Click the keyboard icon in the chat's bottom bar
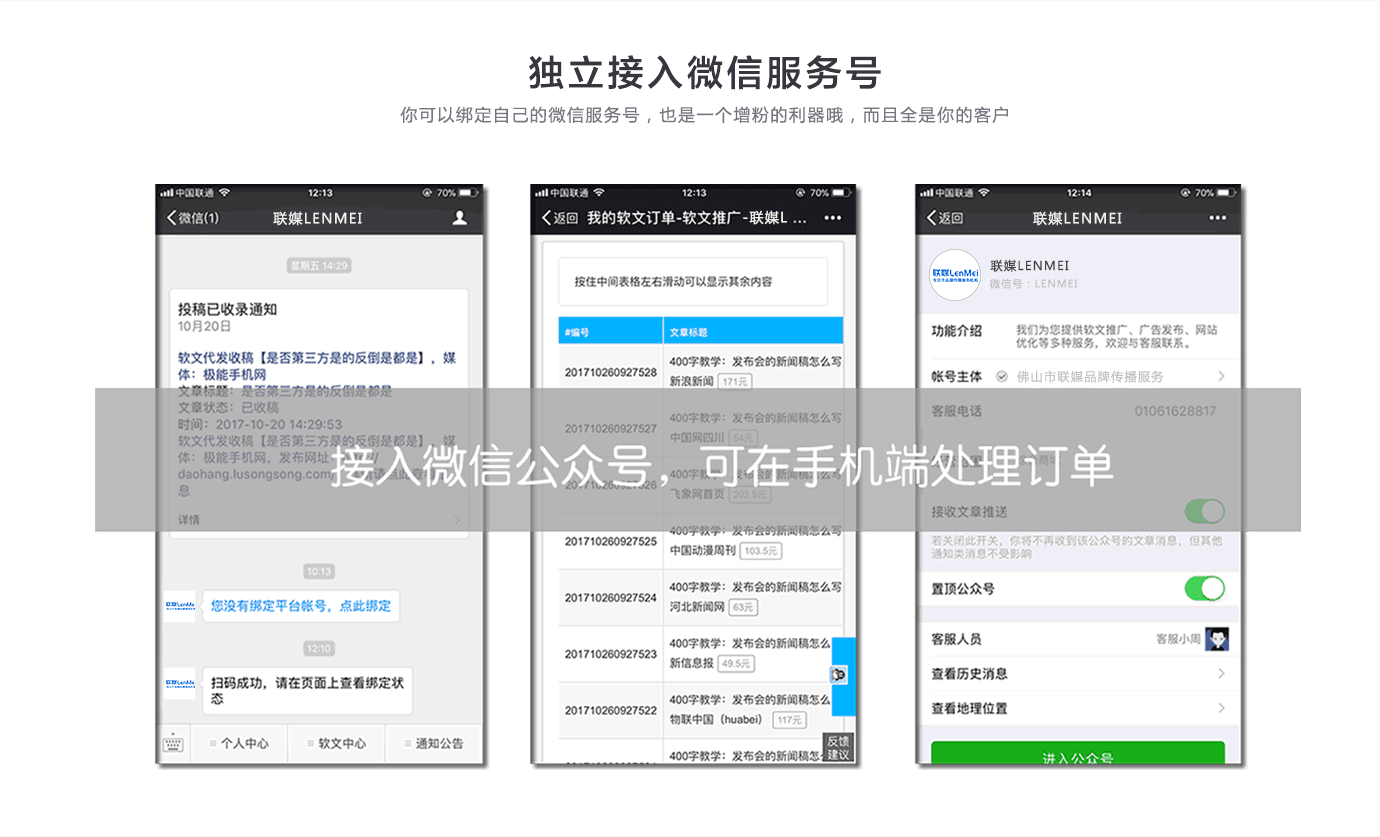This screenshot has width=1380, height=837. click(x=173, y=743)
